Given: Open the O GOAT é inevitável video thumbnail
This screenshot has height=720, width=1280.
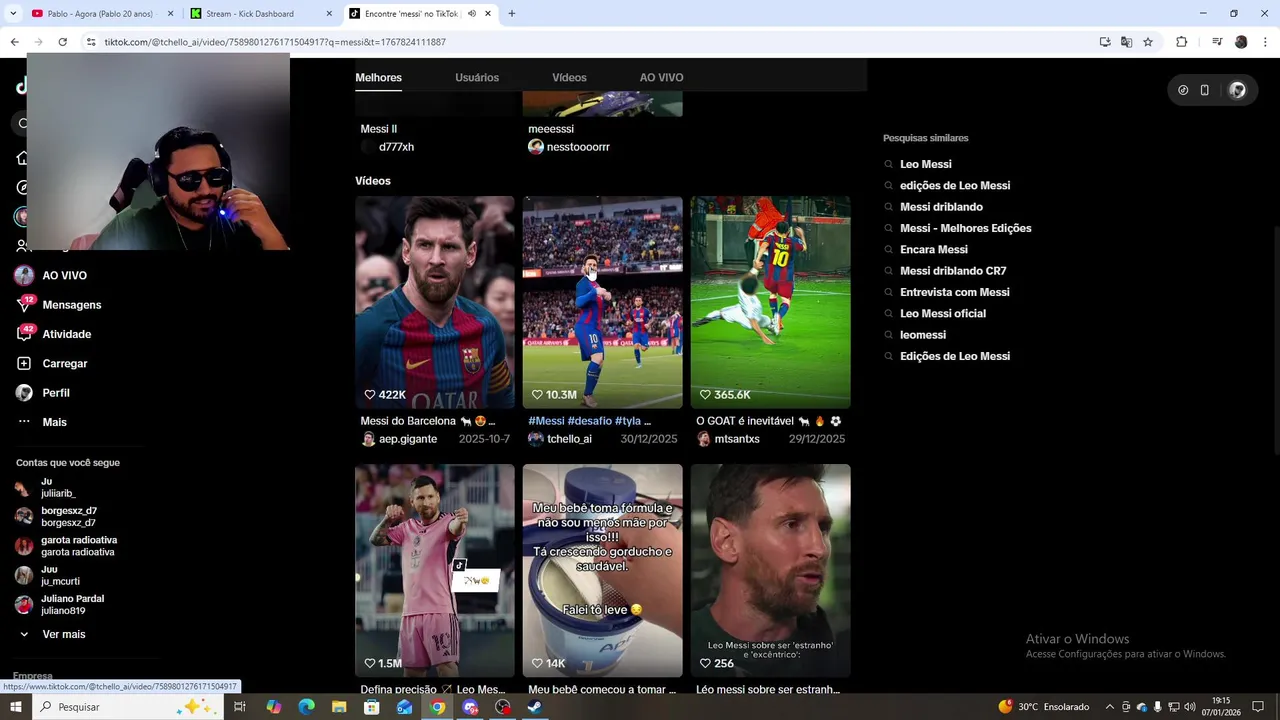Looking at the screenshot, I should (770, 302).
